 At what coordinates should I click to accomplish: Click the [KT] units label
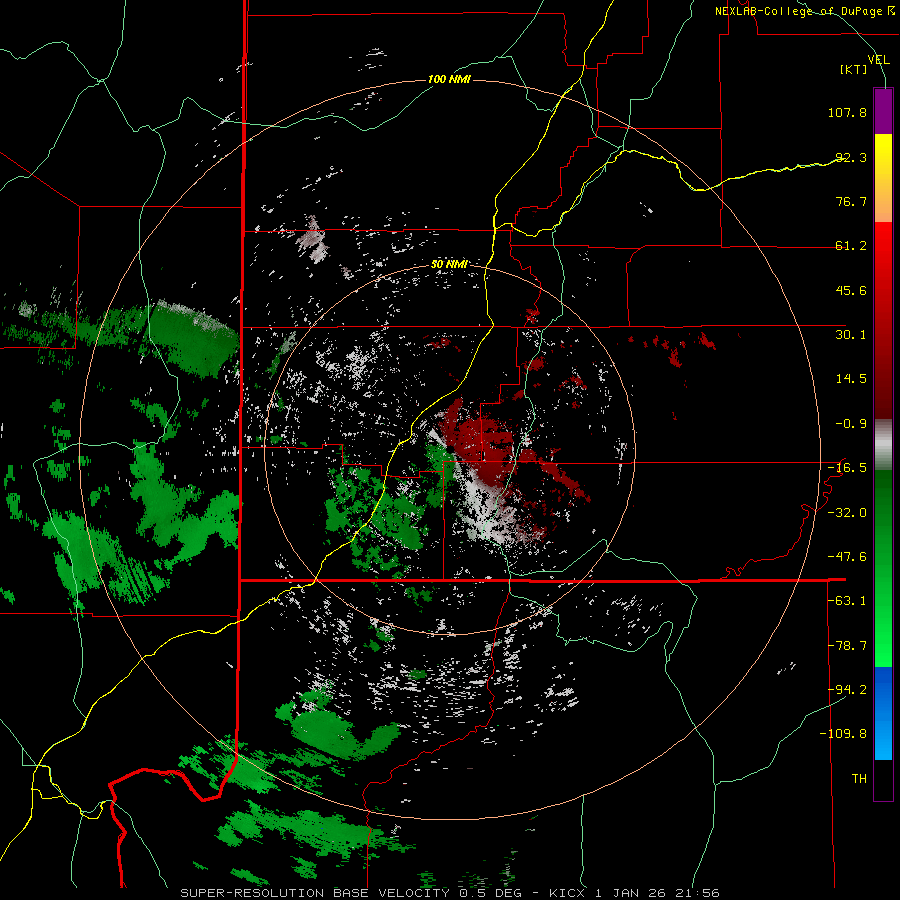pos(854,69)
